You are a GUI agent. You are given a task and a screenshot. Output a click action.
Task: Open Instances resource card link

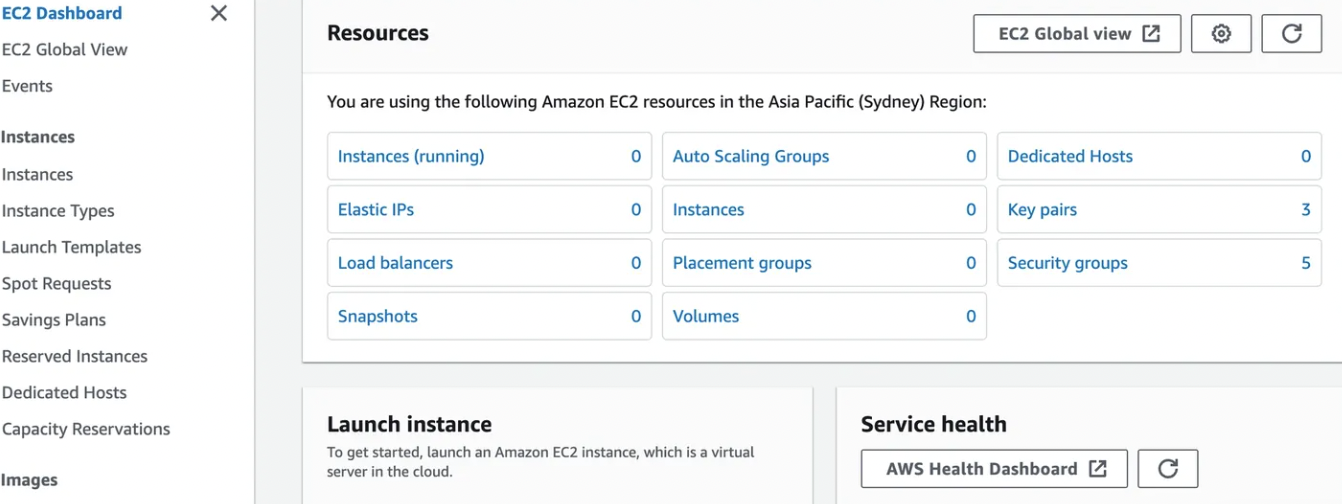click(x=708, y=210)
